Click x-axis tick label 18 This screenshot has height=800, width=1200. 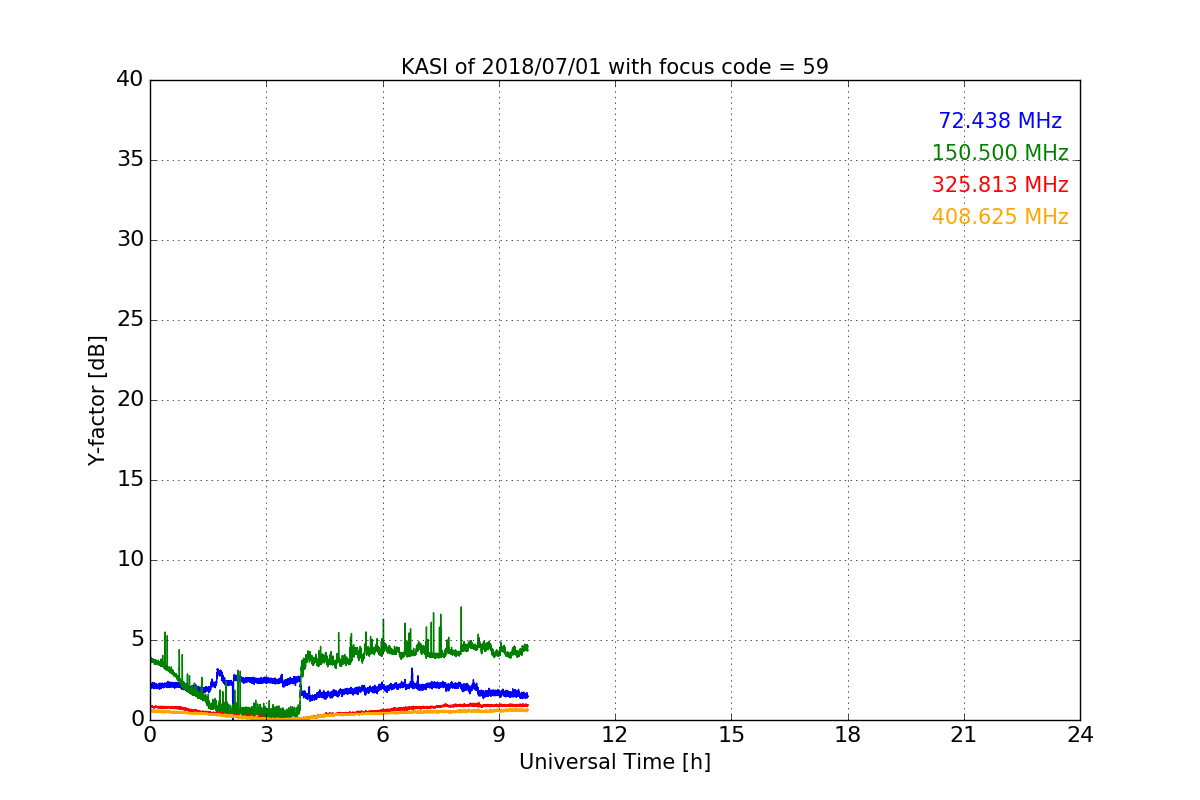tap(848, 735)
